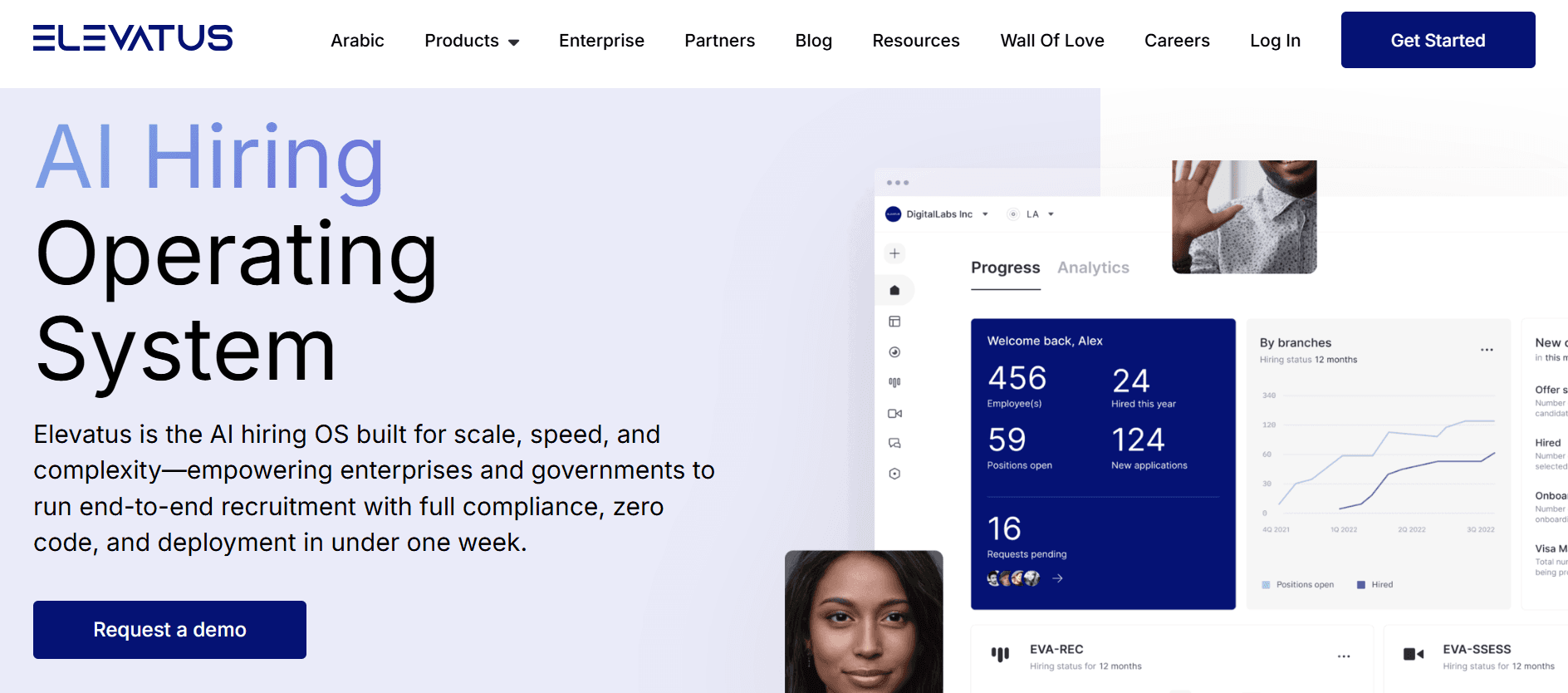The width and height of the screenshot is (1568, 693).
Task: Switch to the Analytics tab
Action: tap(1093, 268)
